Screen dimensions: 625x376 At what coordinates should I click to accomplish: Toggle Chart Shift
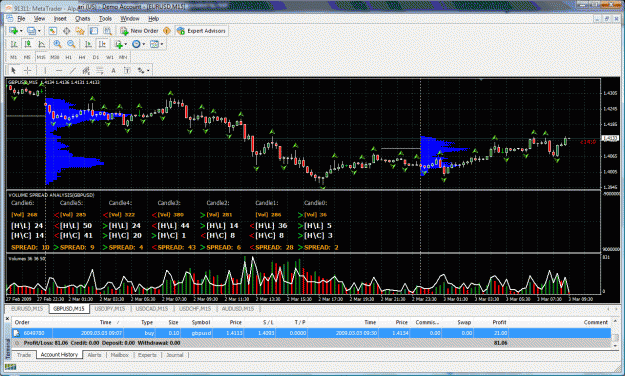pos(102,44)
